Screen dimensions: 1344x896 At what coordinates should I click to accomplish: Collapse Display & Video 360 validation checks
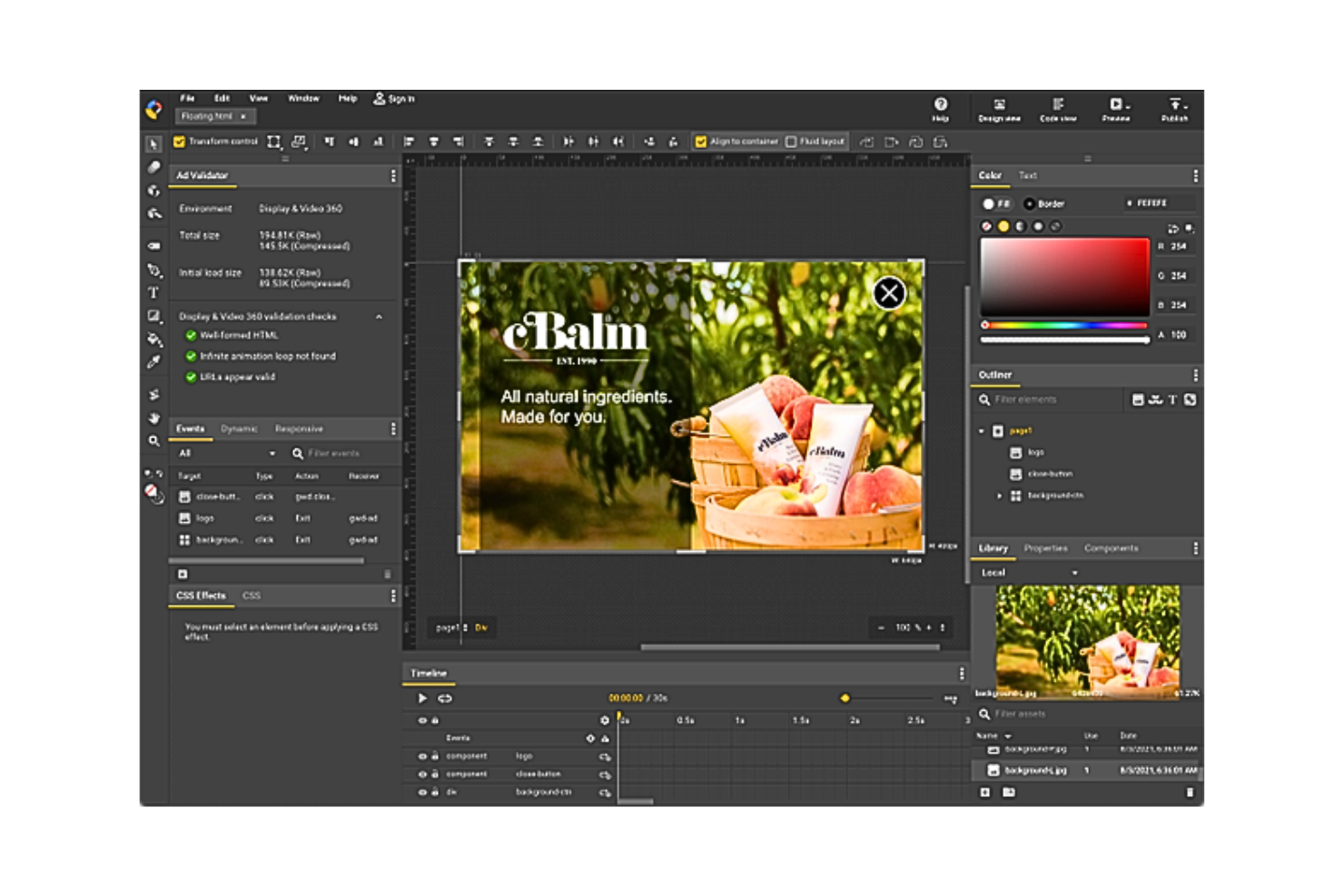pyautogui.click(x=379, y=317)
